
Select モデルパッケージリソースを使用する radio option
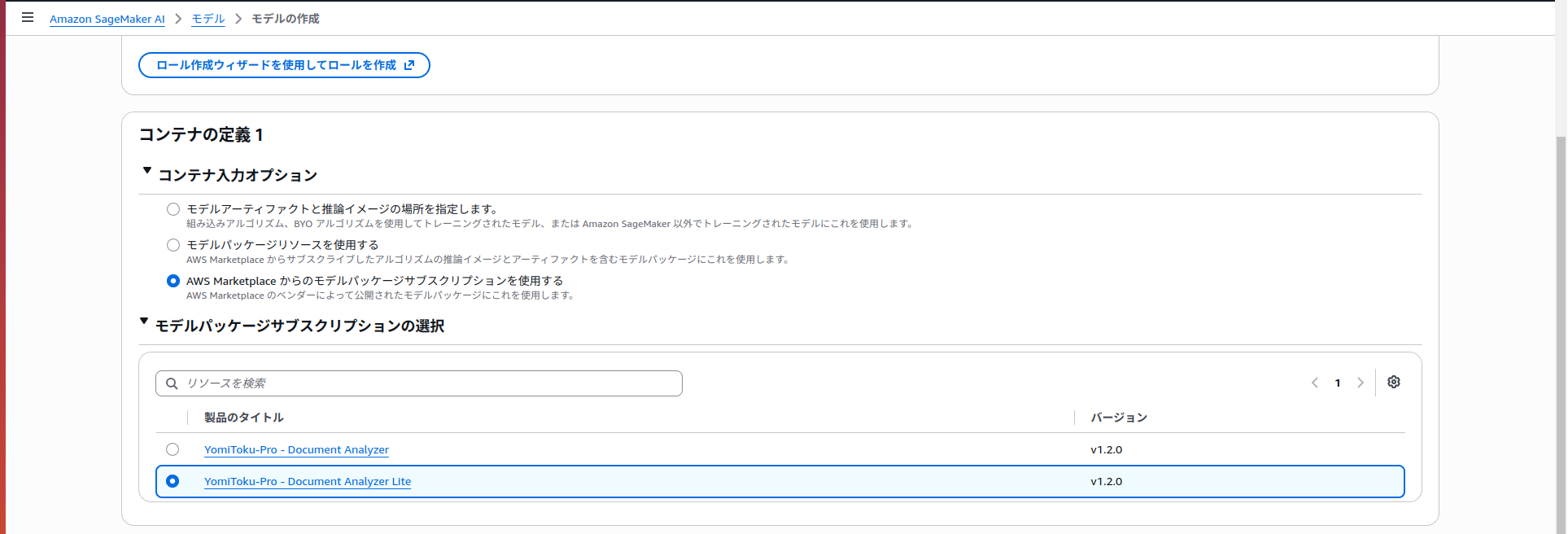pos(173,245)
